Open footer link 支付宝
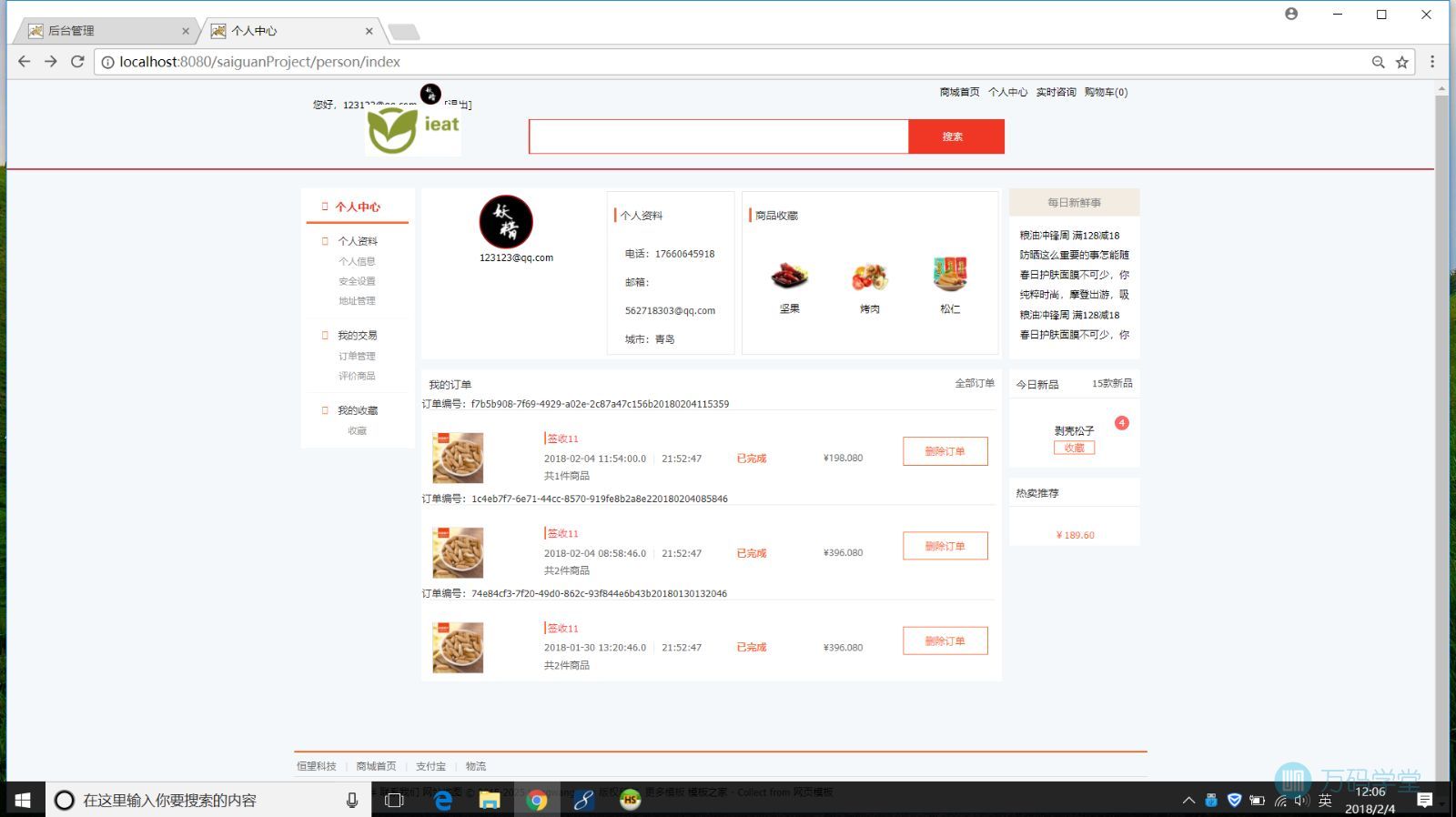The width and height of the screenshot is (1456, 817). (431, 766)
